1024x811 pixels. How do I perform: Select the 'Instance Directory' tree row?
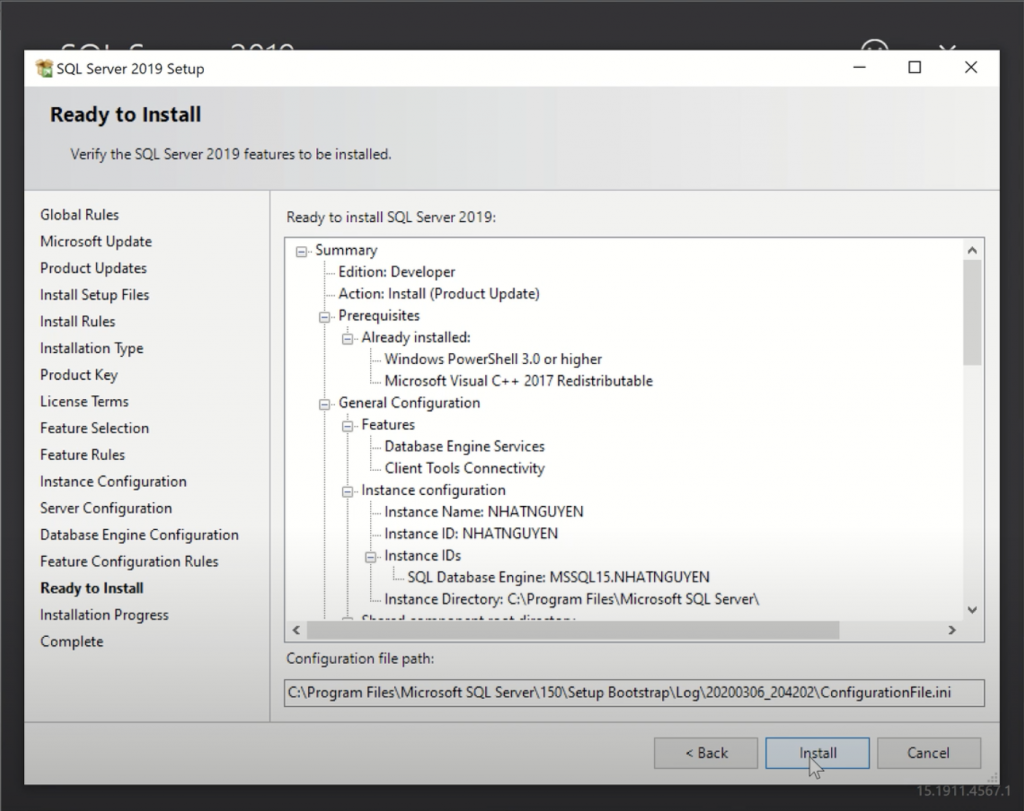pyautogui.click(x=571, y=599)
